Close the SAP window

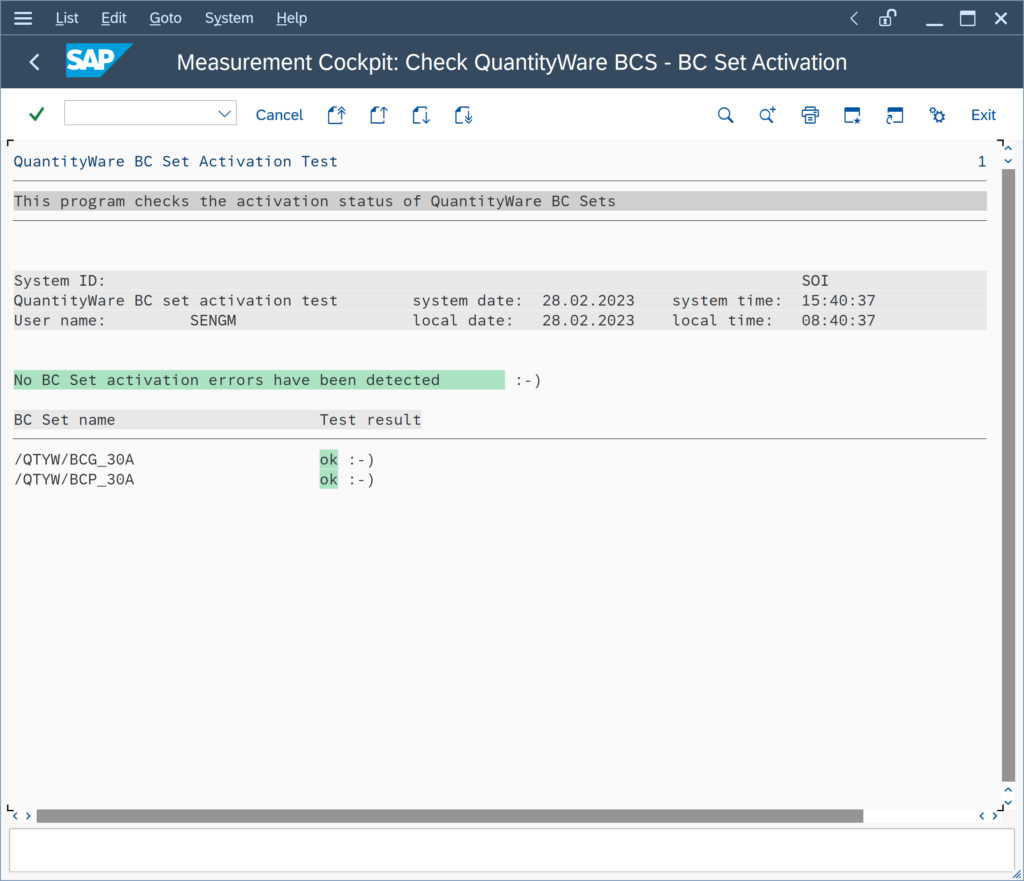point(1000,18)
